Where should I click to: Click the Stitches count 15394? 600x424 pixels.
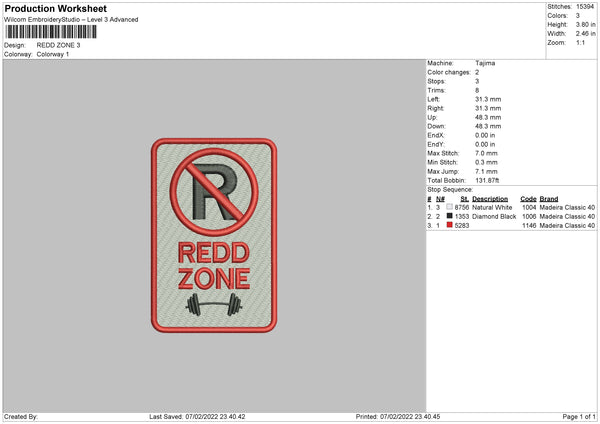[x=587, y=6]
